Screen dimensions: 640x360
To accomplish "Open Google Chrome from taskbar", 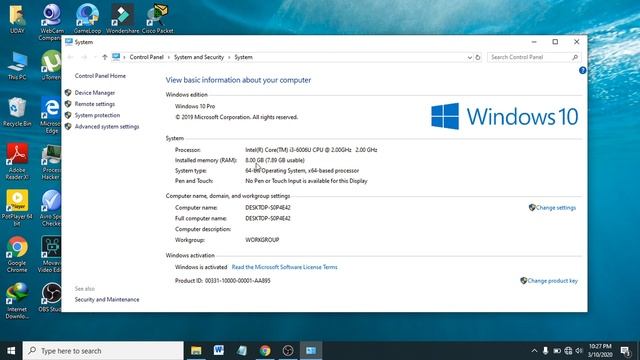I will pos(265,351).
